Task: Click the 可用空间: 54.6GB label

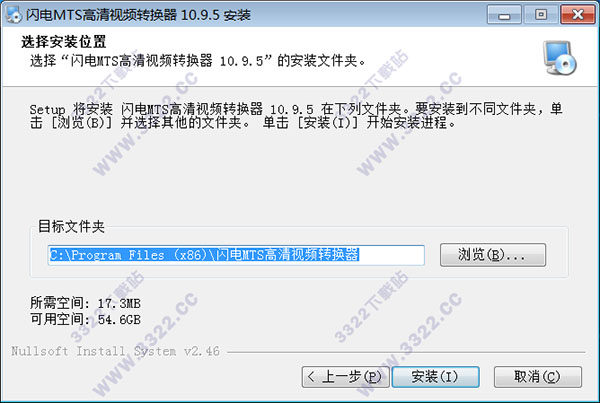Action: pyautogui.click(x=85, y=319)
